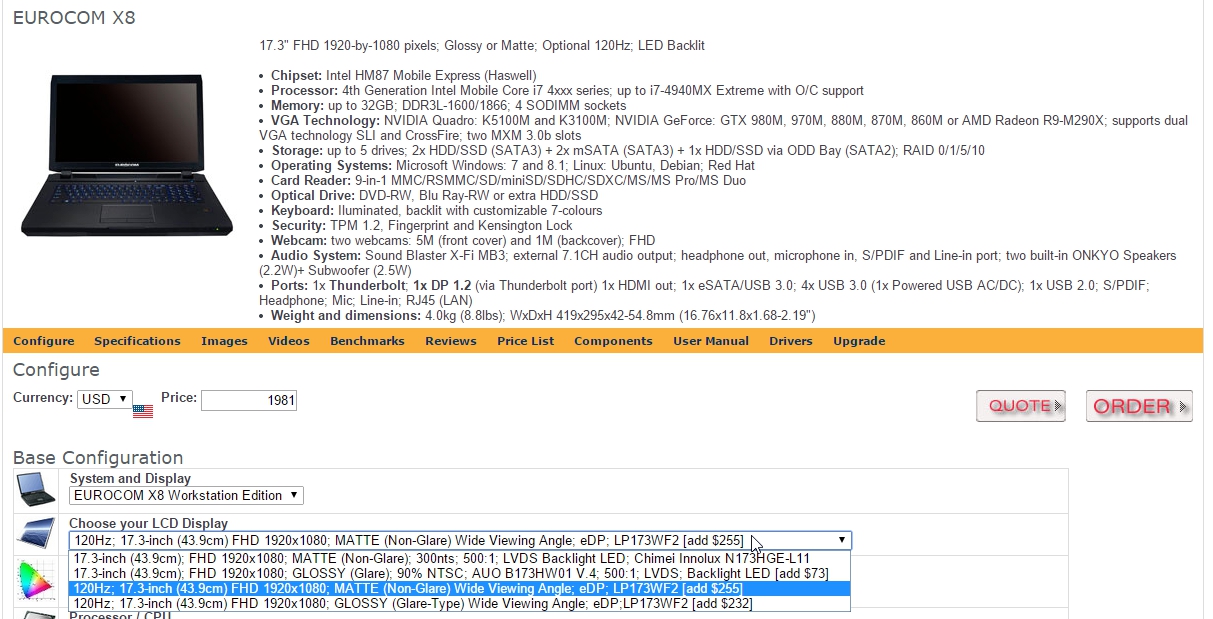Choose the 120Hz GLOSSY LP173WF2 add $232 option

[459, 603]
